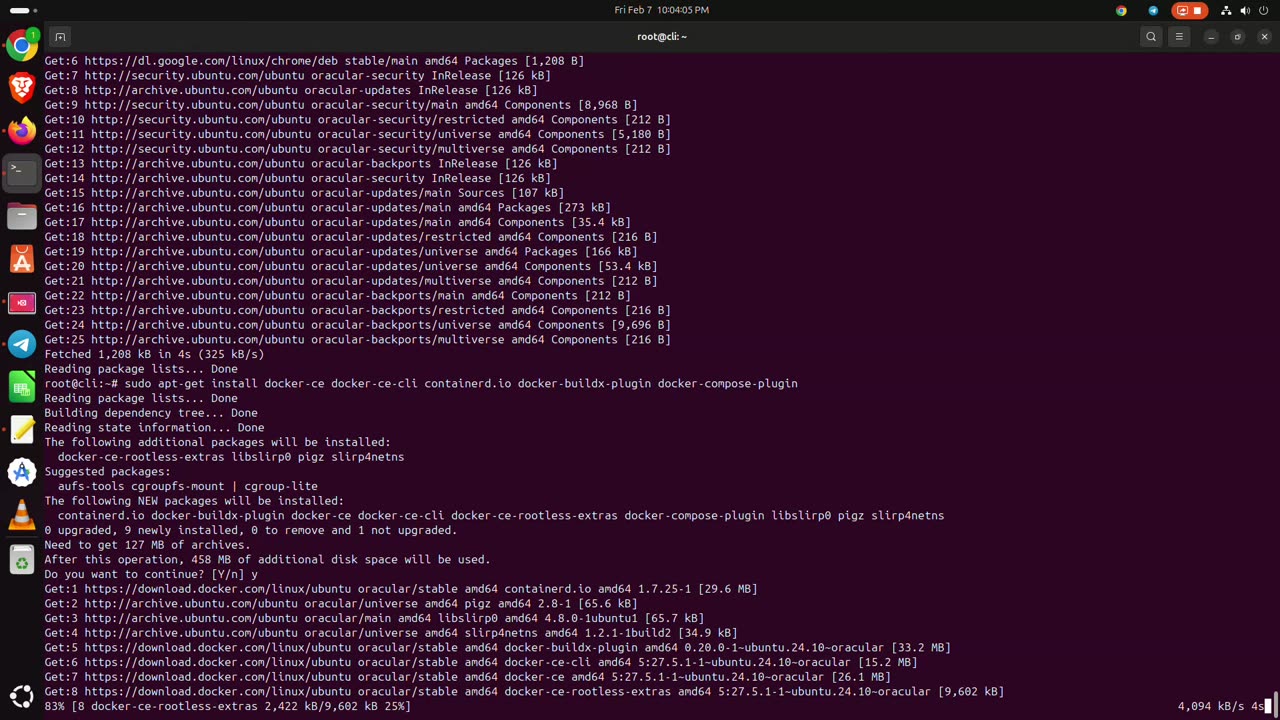
Task: Click the 'Get:25' backports/multiverse Components line
Action: tap(357, 340)
